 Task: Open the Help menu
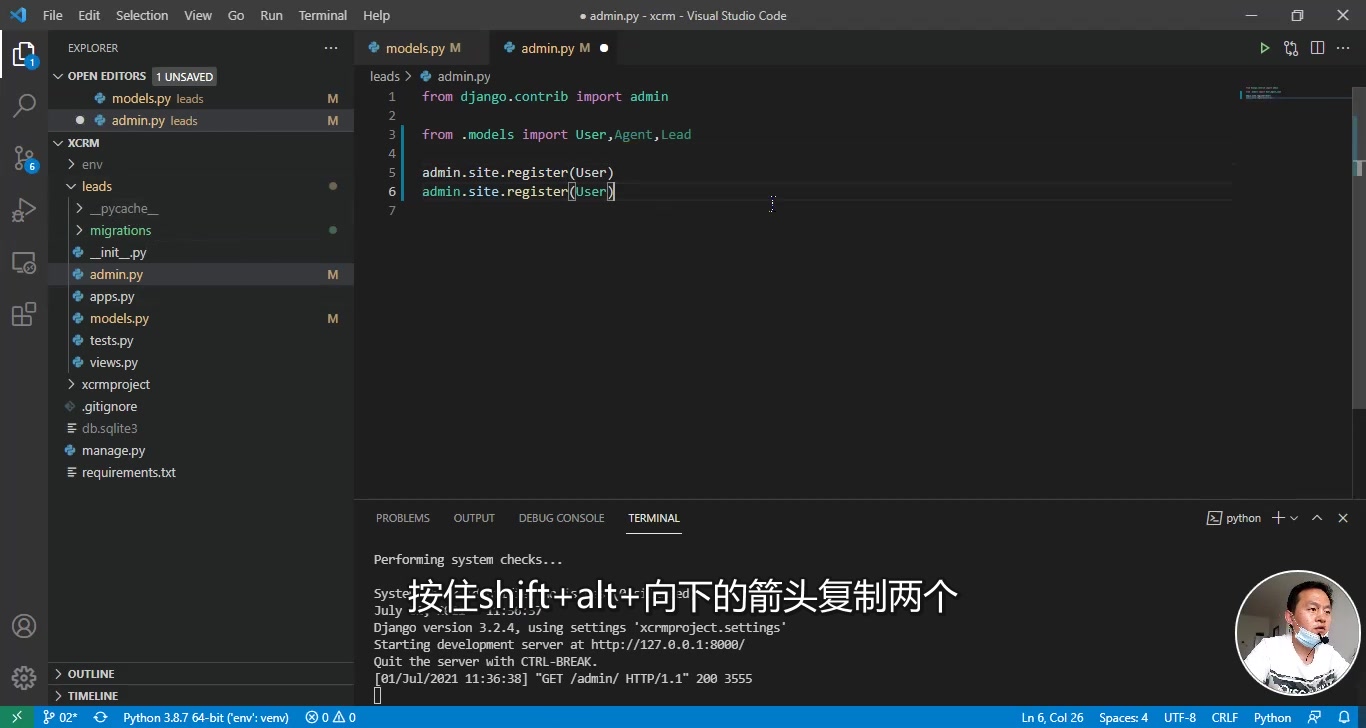[376, 15]
